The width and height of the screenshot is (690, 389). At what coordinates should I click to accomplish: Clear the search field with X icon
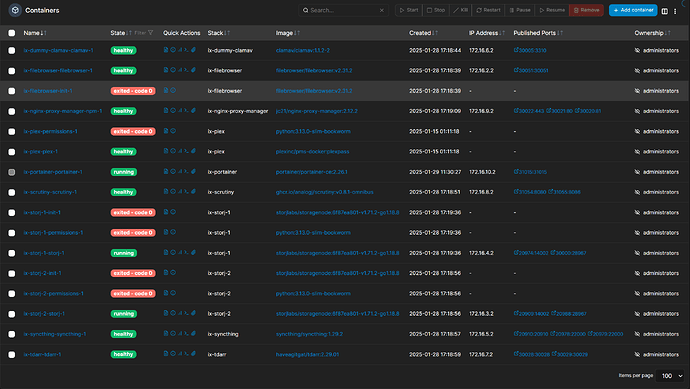pyautogui.click(x=382, y=10)
